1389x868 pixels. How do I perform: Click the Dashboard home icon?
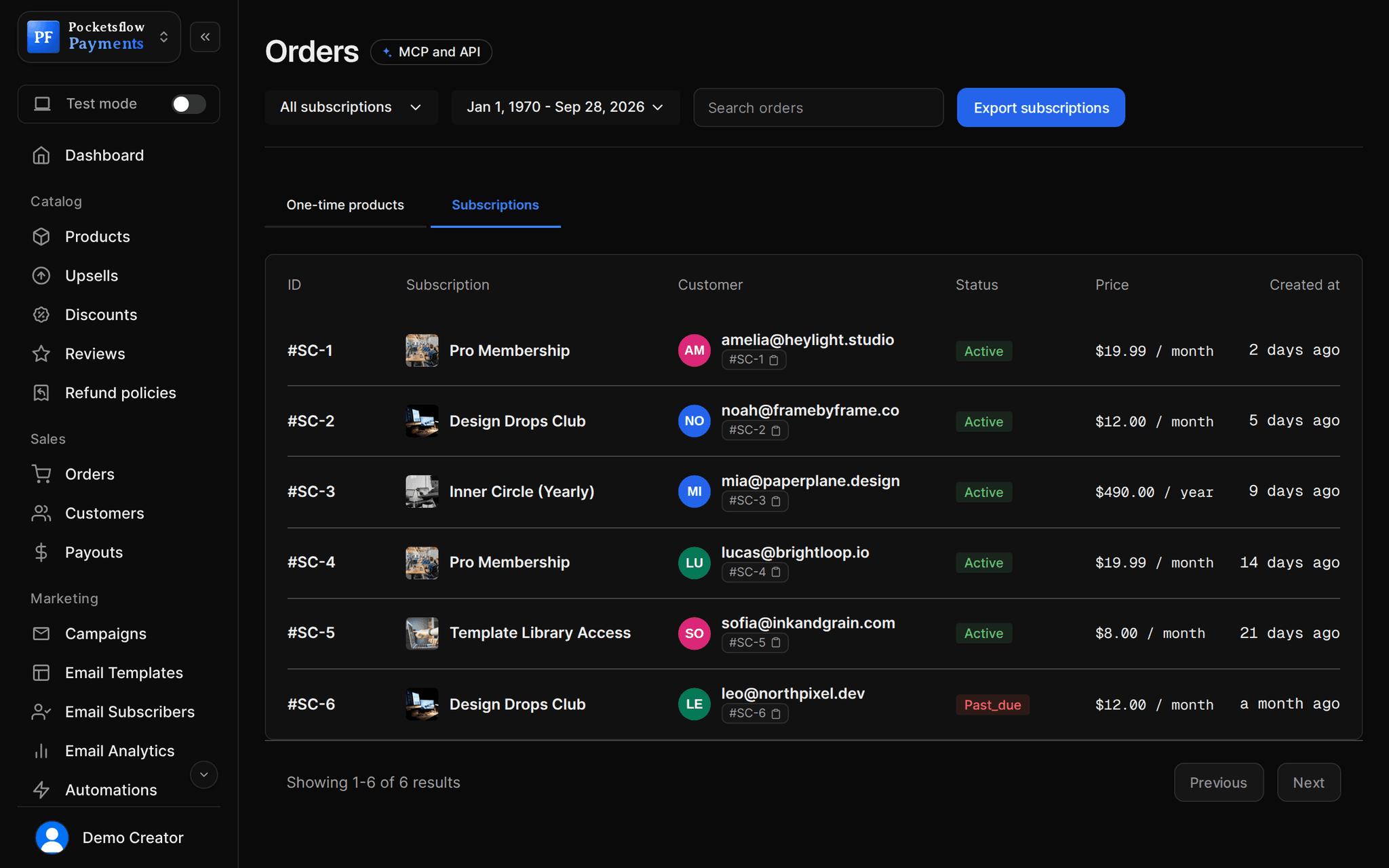pyautogui.click(x=41, y=155)
